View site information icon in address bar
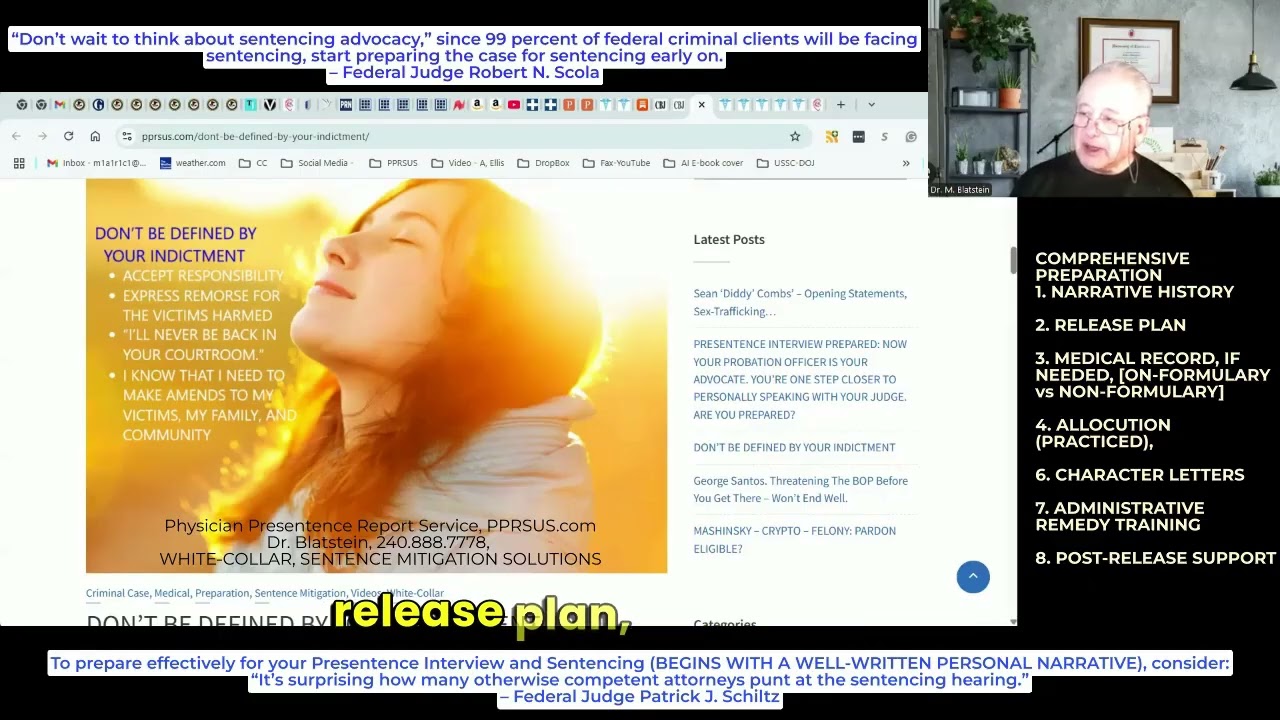 click(x=126, y=136)
